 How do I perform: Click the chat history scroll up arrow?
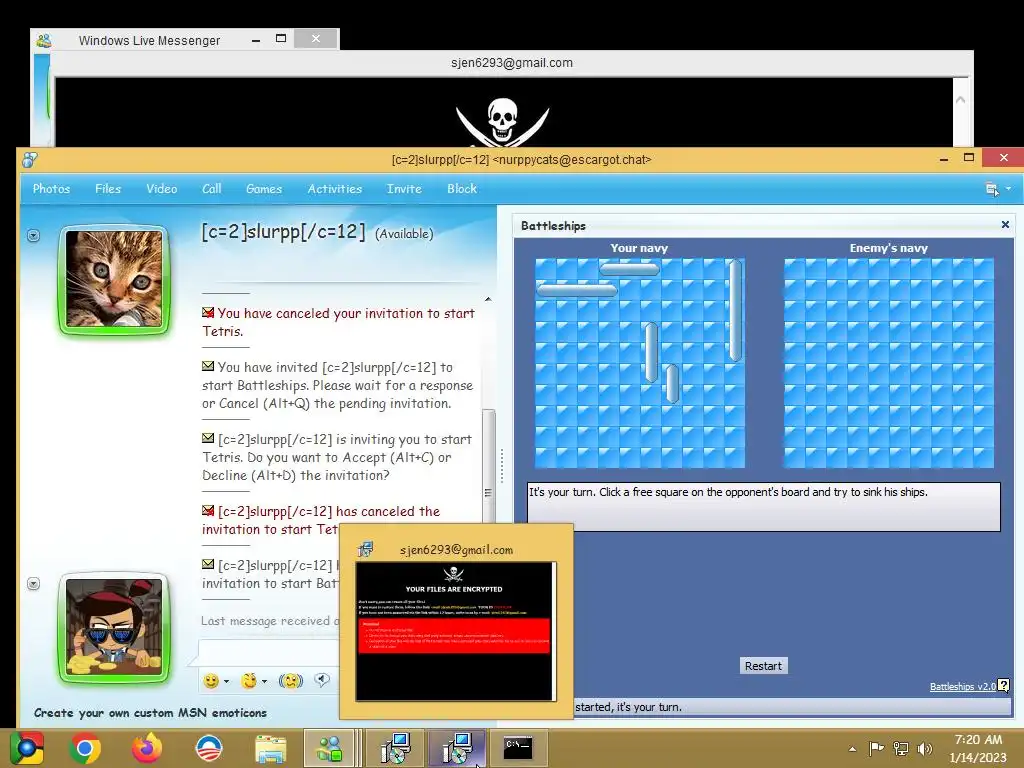pos(488,299)
